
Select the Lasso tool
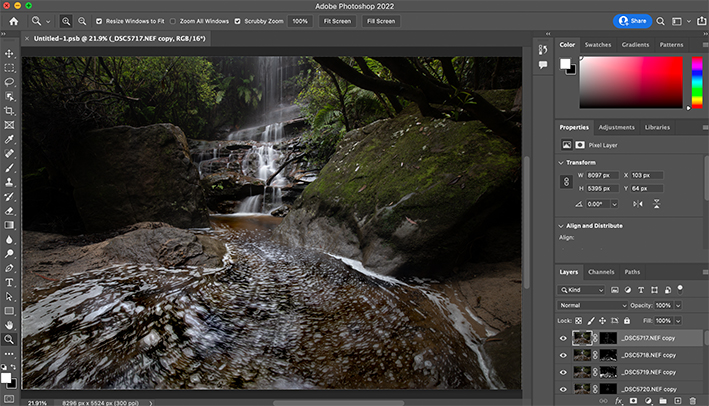point(9,82)
